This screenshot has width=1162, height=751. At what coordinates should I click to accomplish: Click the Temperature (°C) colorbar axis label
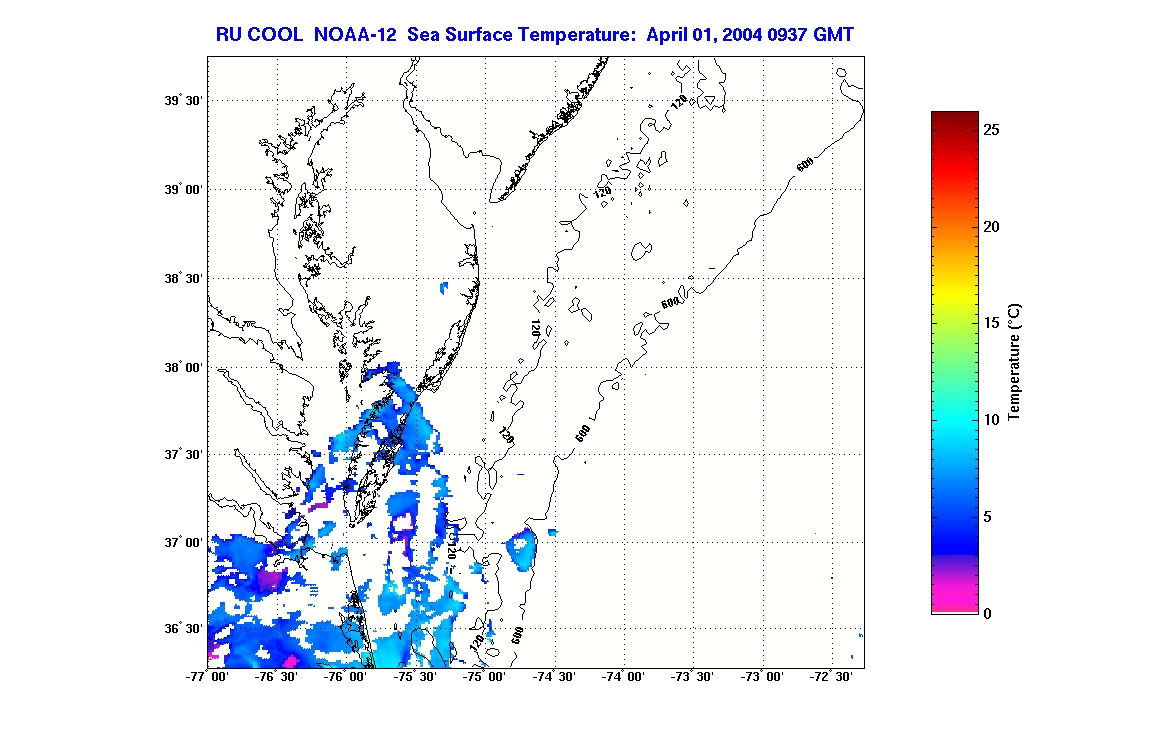pos(1015,362)
